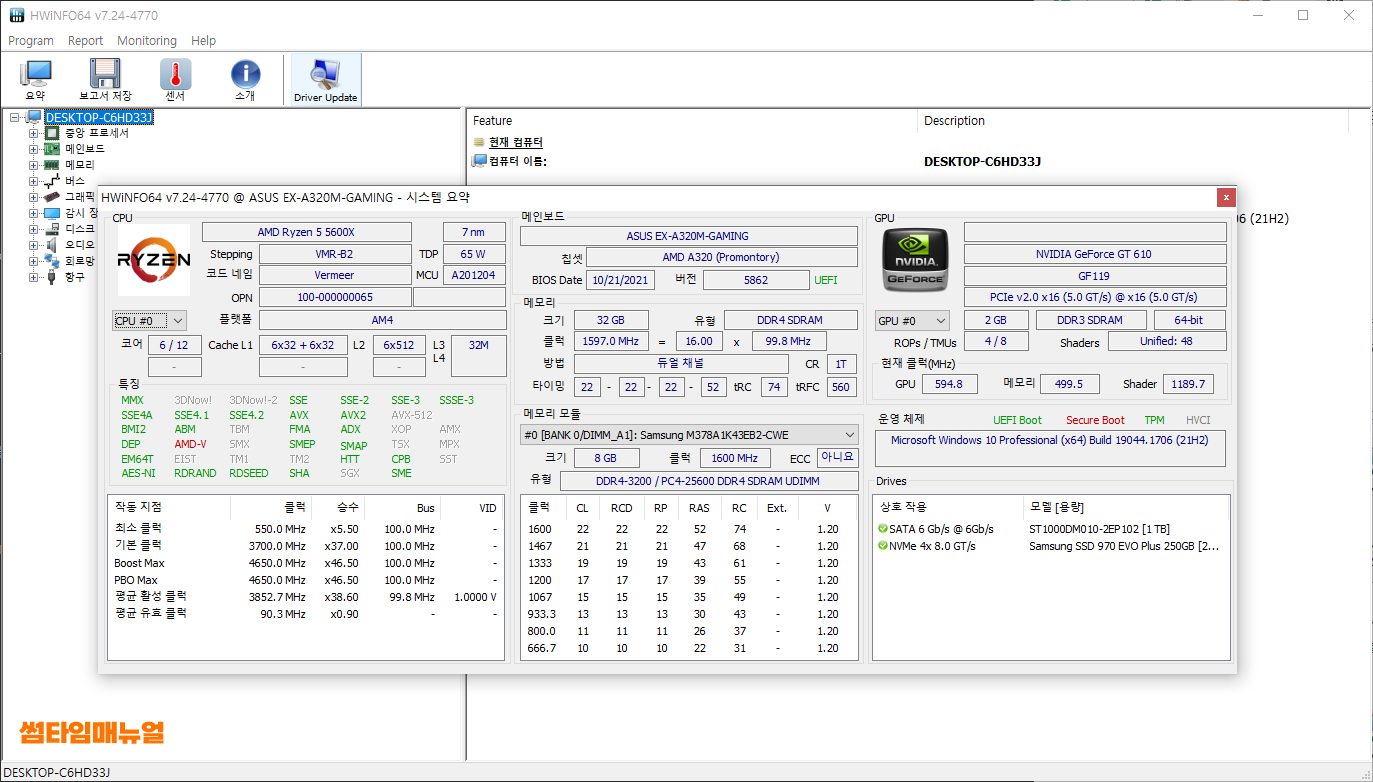Click the CPU chip icon beside 중앙 프로세서
The width and height of the screenshot is (1373, 782).
click(52, 133)
